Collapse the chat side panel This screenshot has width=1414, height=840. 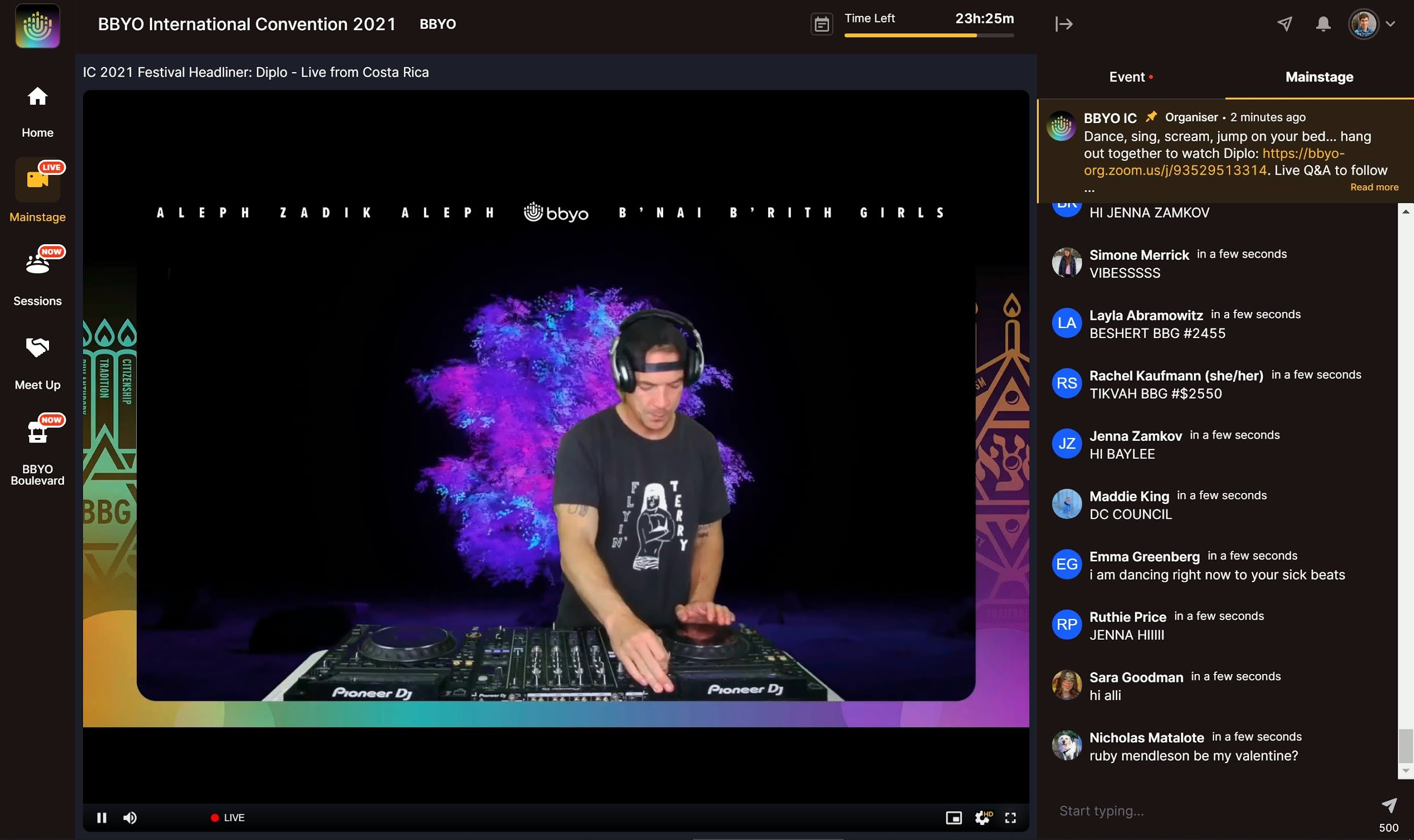(1063, 24)
